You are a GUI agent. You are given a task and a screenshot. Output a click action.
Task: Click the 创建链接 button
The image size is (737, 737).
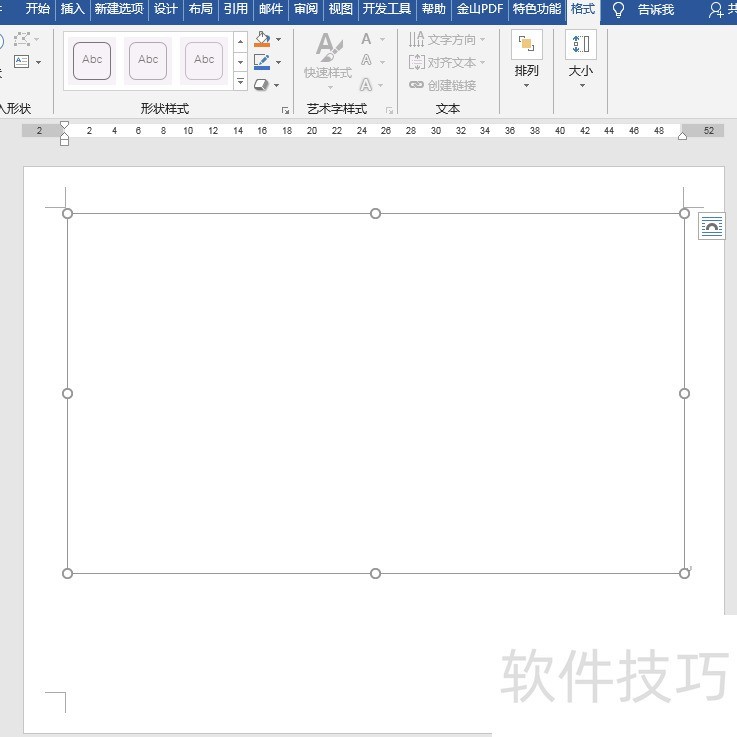[442, 85]
